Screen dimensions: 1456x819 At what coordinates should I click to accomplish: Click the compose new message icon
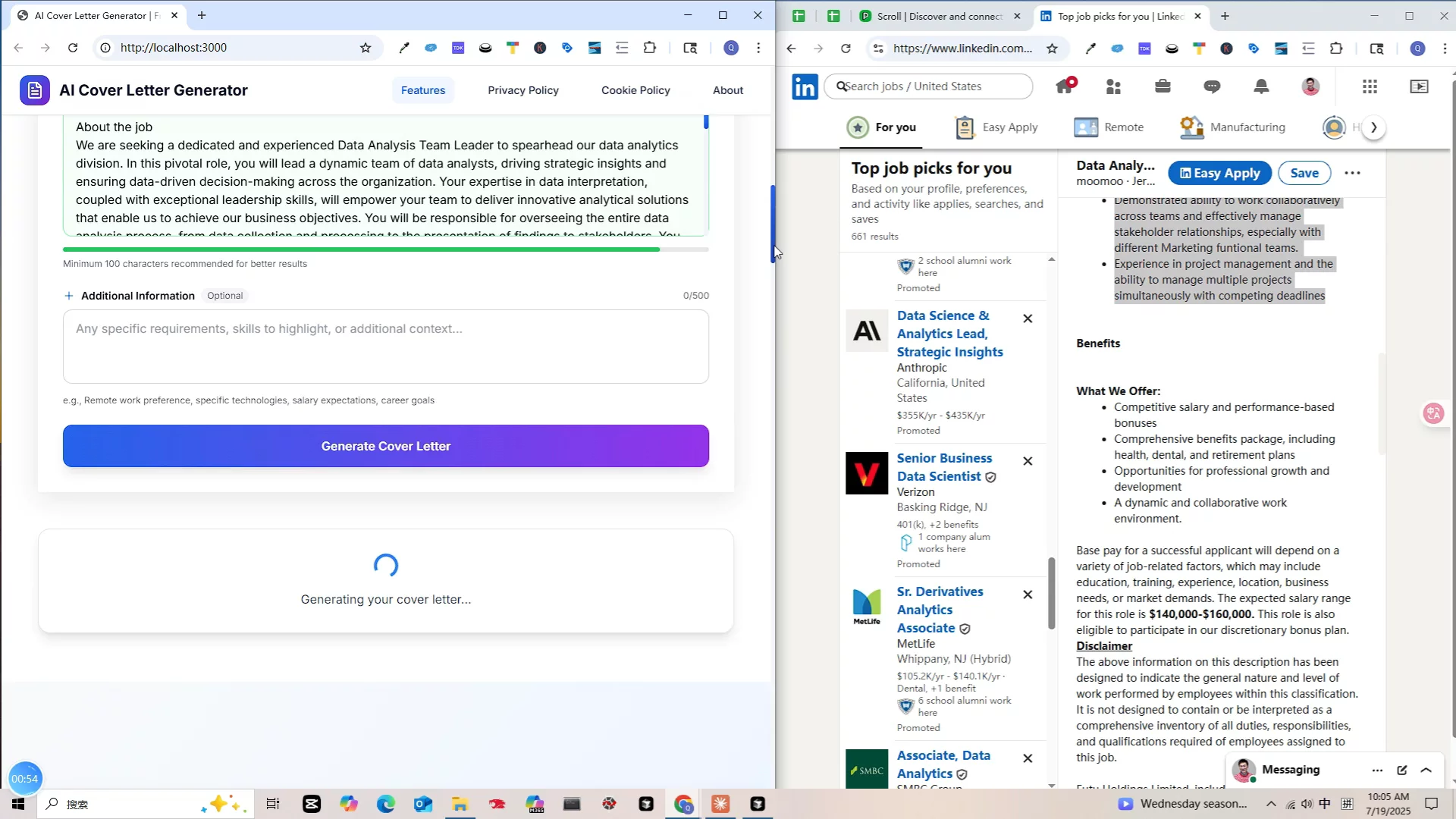(1401, 770)
